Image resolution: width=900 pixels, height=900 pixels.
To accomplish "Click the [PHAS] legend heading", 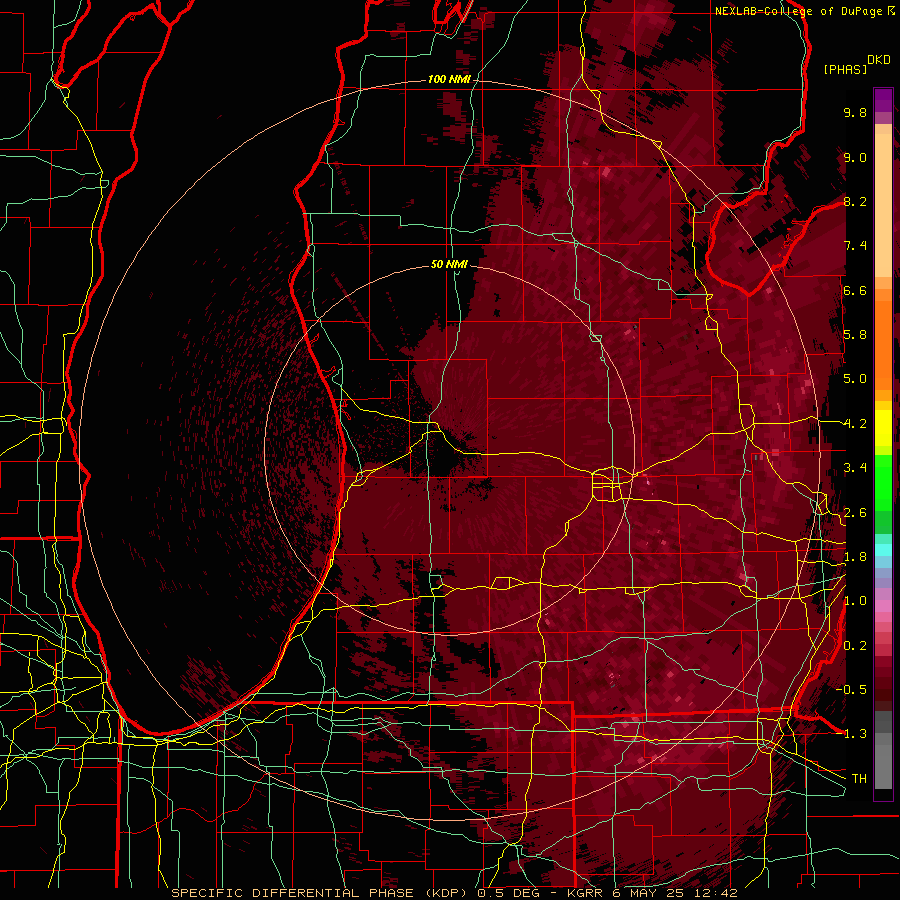I will click(845, 70).
